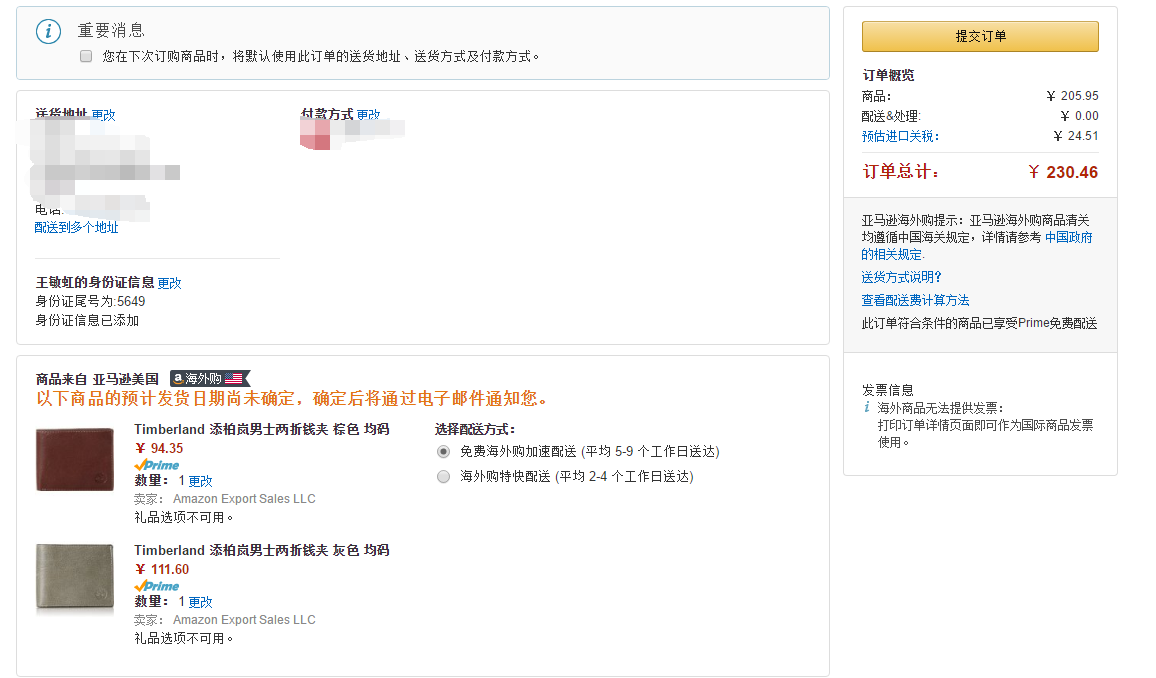Click the brown wallet product thumbnail
The image size is (1156, 678).
pyautogui.click(x=75, y=459)
